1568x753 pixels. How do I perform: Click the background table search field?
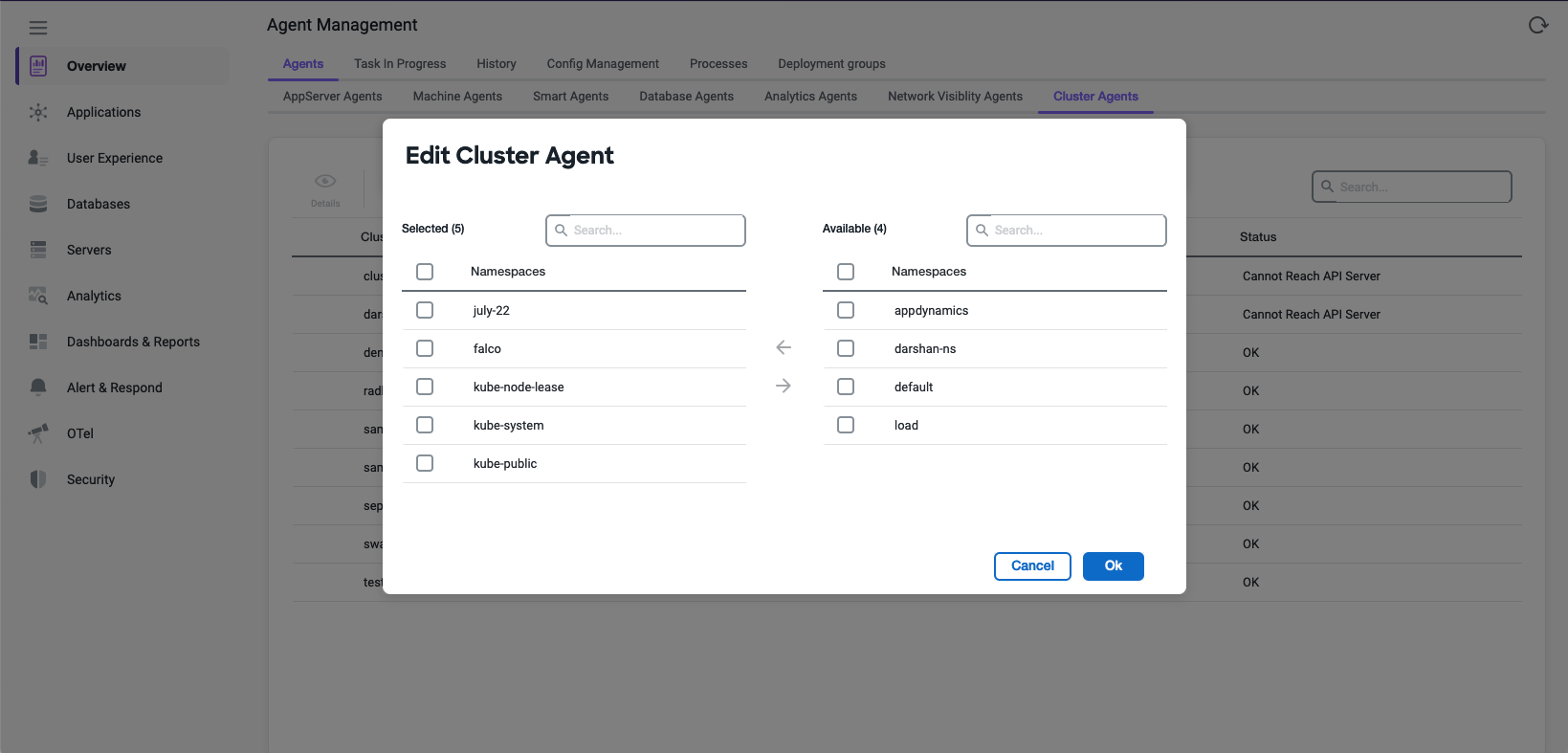tap(1412, 187)
